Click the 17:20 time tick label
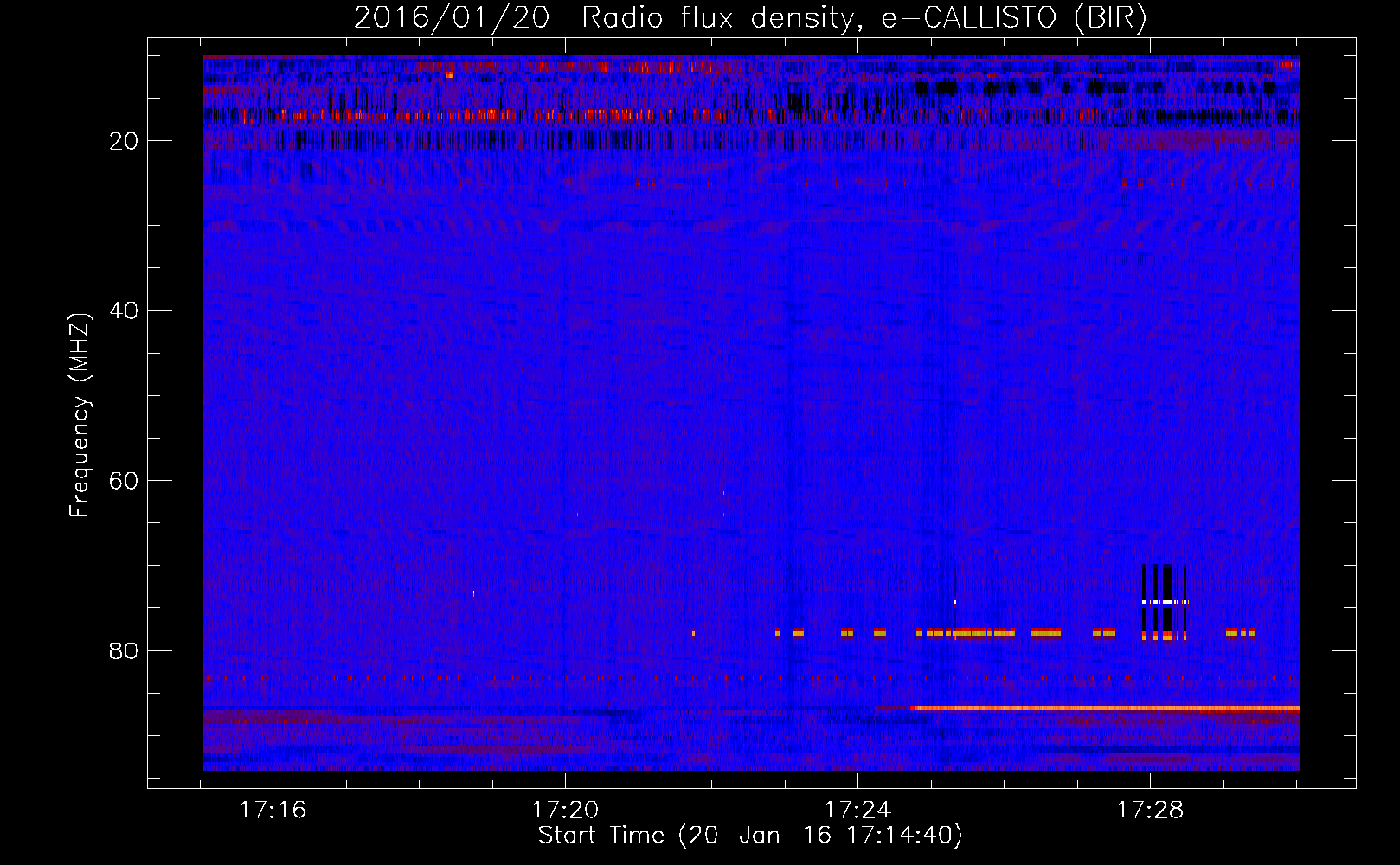 click(x=565, y=811)
